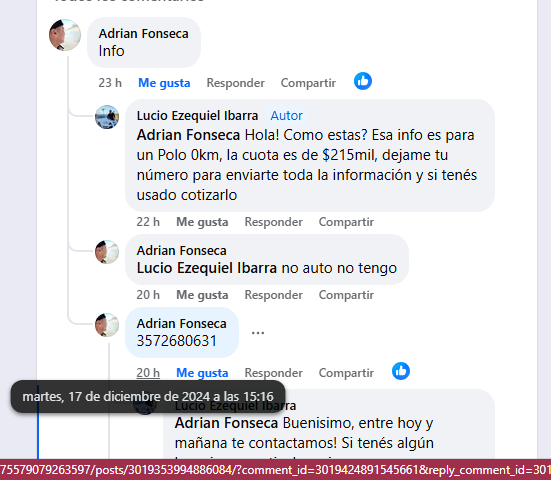This screenshot has height=480, width=551.
Task: Click Adrian Fonseca mention in Lucio's Polo reply
Action: click(x=188, y=135)
